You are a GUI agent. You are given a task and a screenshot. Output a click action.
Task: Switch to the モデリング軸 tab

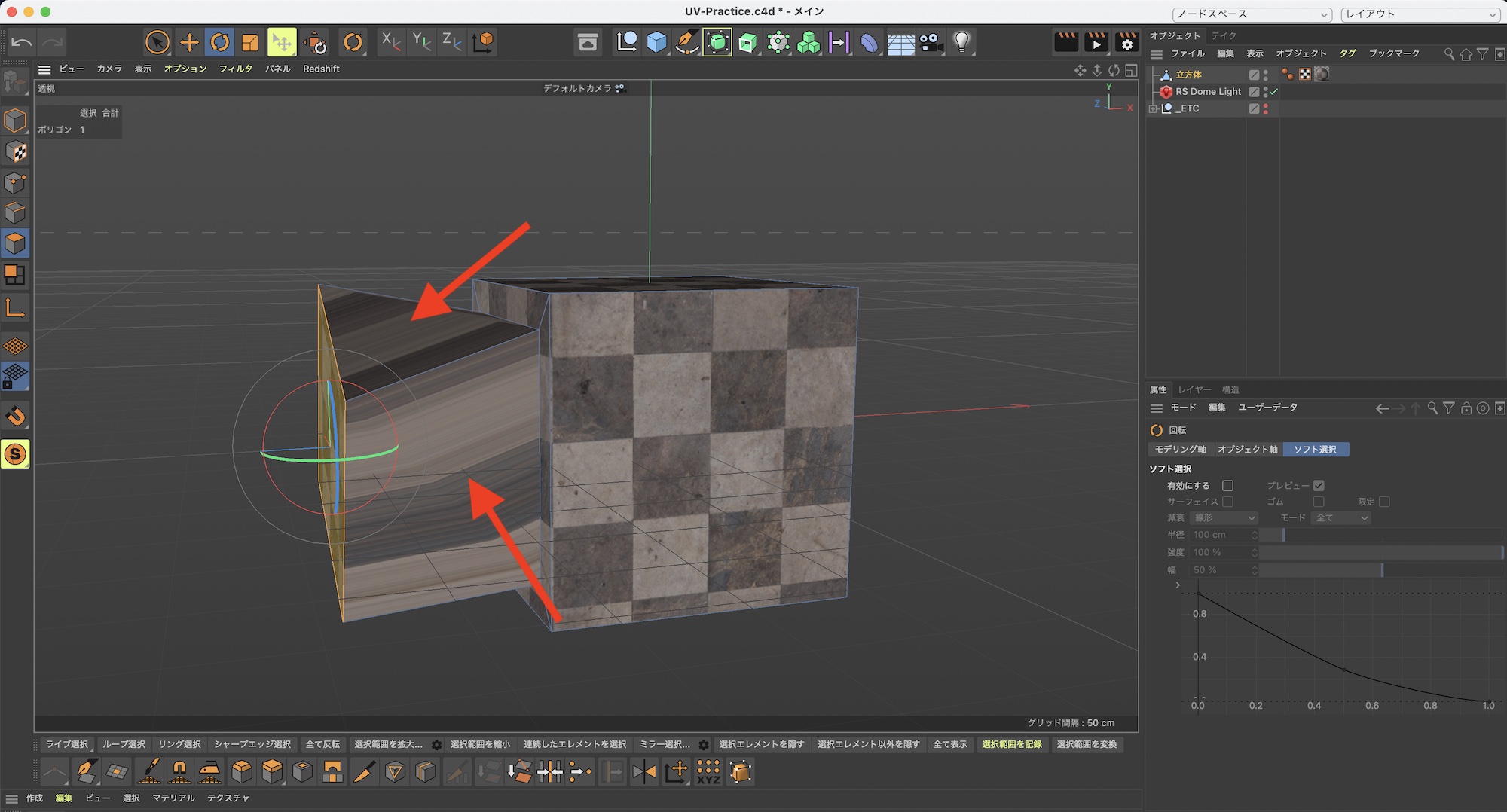click(x=1180, y=450)
